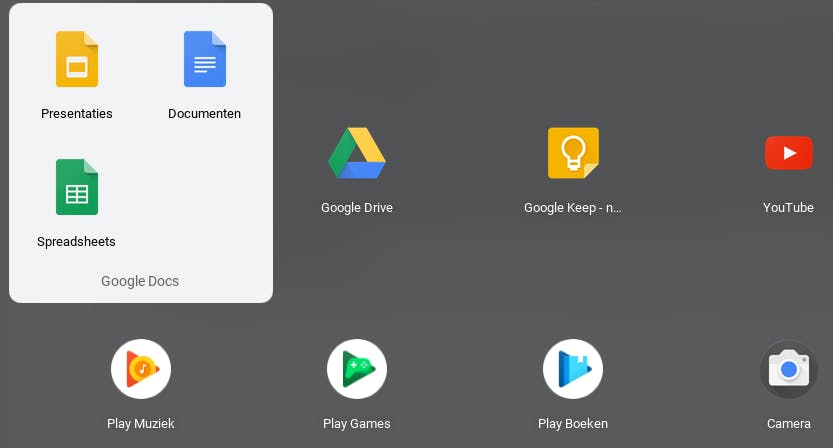Click the Documenten label text
This screenshot has width=833, height=448.
pyautogui.click(x=205, y=114)
